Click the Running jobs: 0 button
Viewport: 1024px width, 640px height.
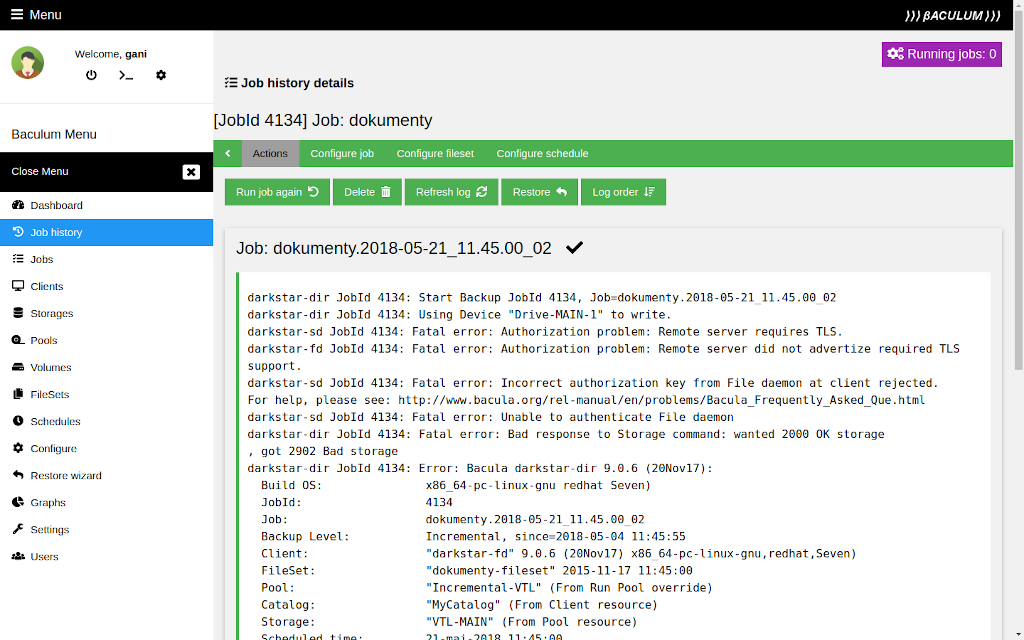tap(941, 54)
